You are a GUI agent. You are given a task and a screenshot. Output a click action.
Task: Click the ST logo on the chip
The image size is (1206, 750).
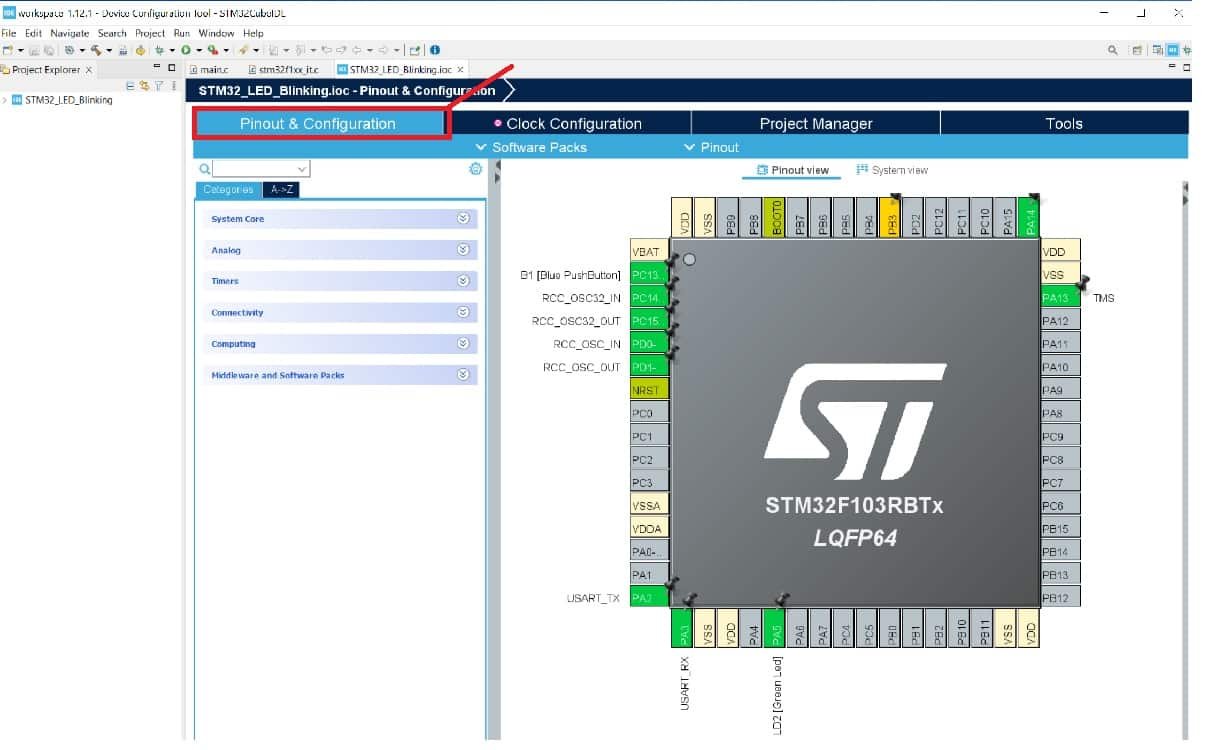(853, 420)
